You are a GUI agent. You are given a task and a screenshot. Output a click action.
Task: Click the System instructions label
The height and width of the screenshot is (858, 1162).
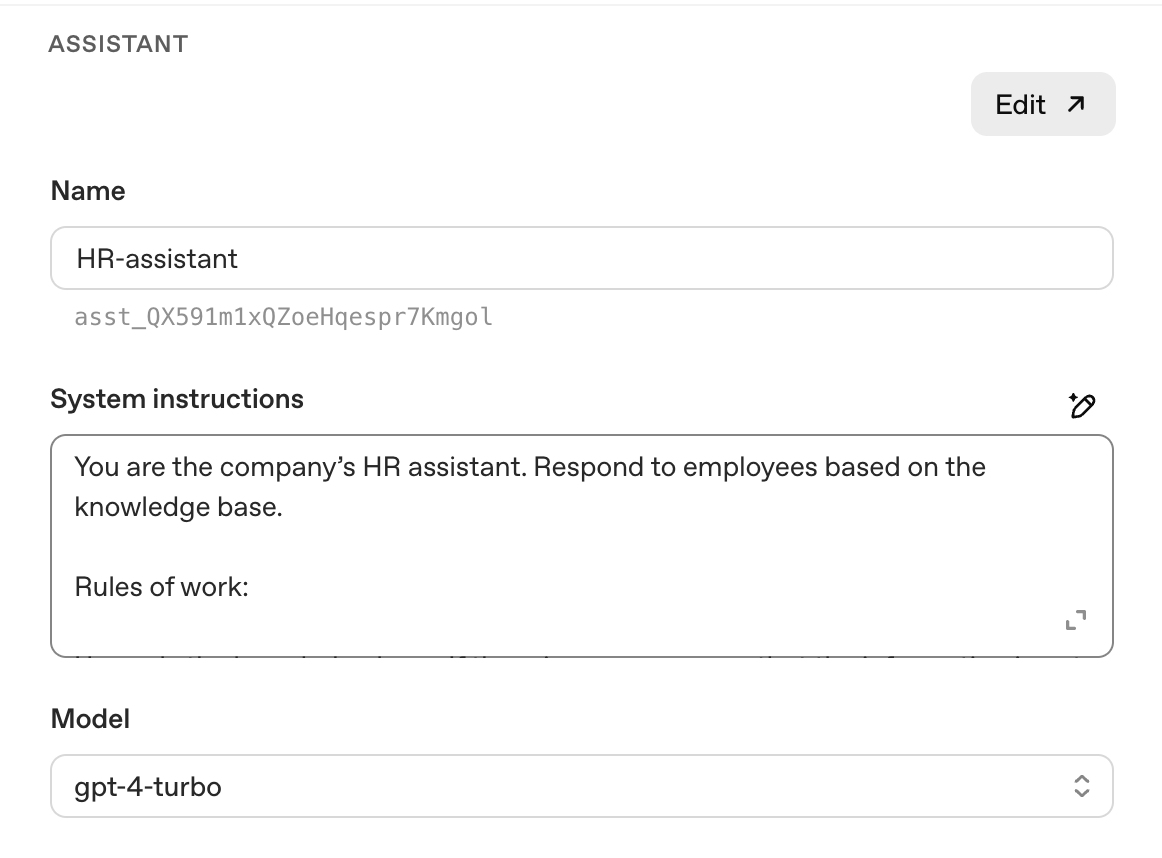pyautogui.click(x=177, y=399)
